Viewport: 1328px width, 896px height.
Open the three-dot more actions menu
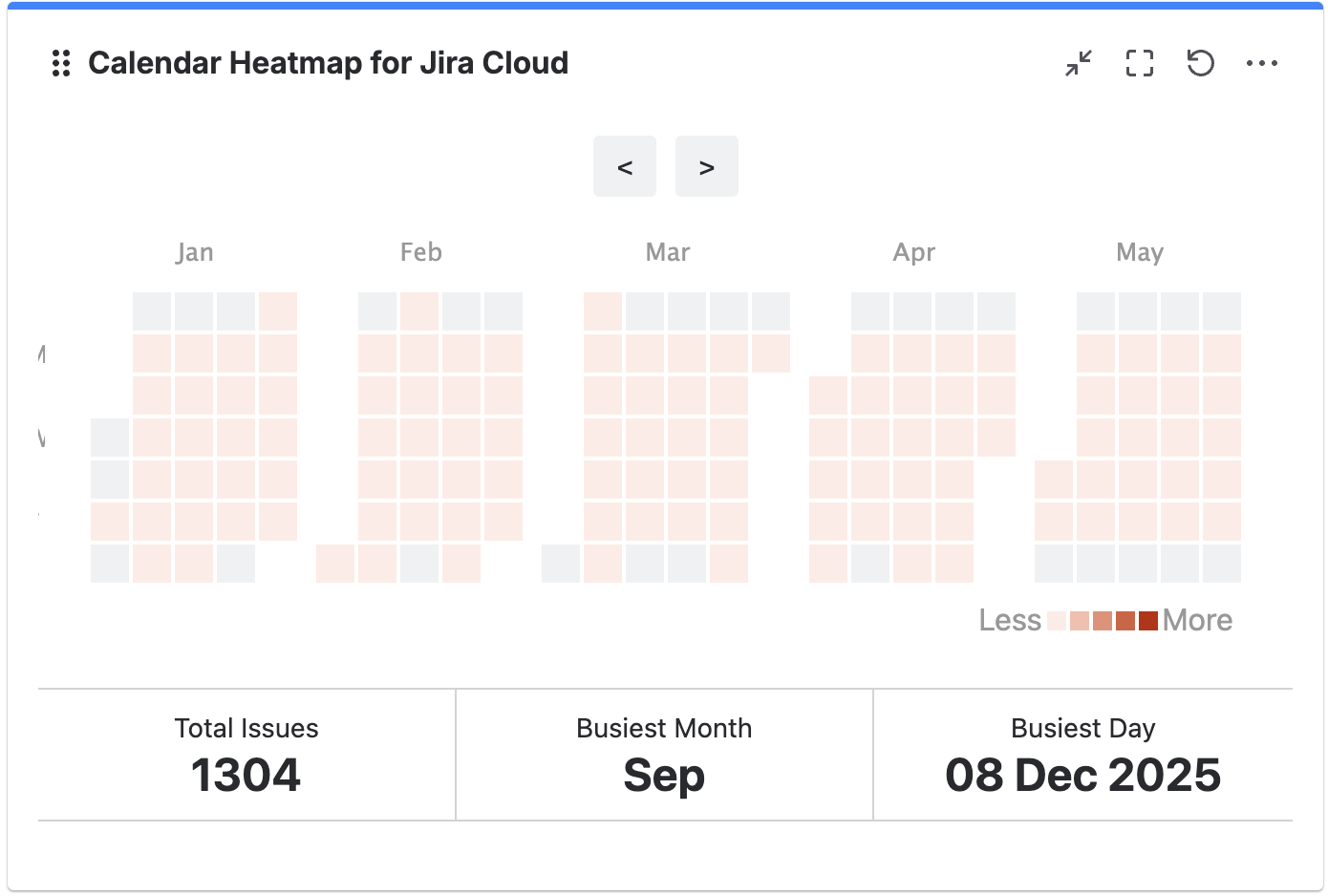pyautogui.click(x=1261, y=63)
